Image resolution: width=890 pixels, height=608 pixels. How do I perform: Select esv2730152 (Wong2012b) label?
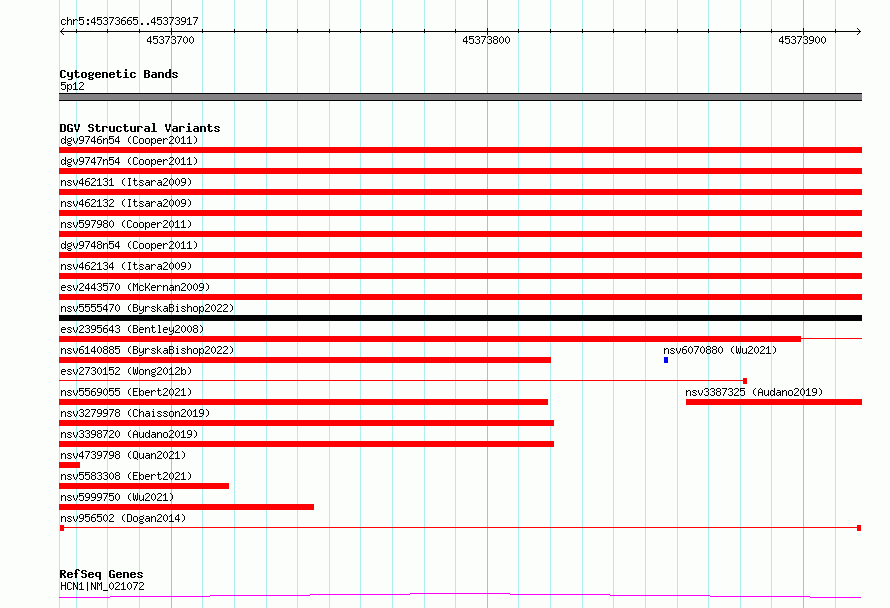(x=126, y=371)
